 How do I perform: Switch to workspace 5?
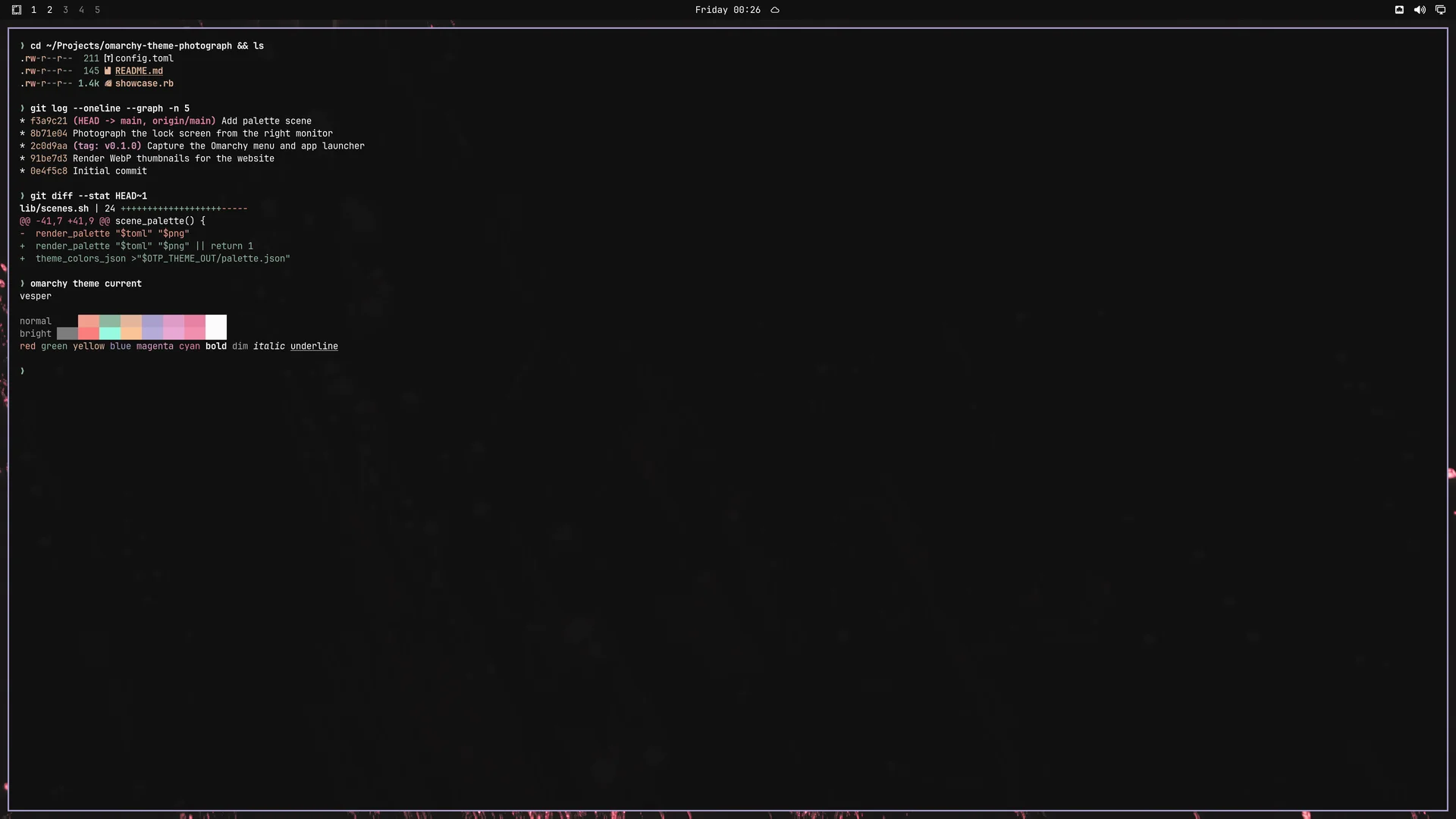(97, 10)
